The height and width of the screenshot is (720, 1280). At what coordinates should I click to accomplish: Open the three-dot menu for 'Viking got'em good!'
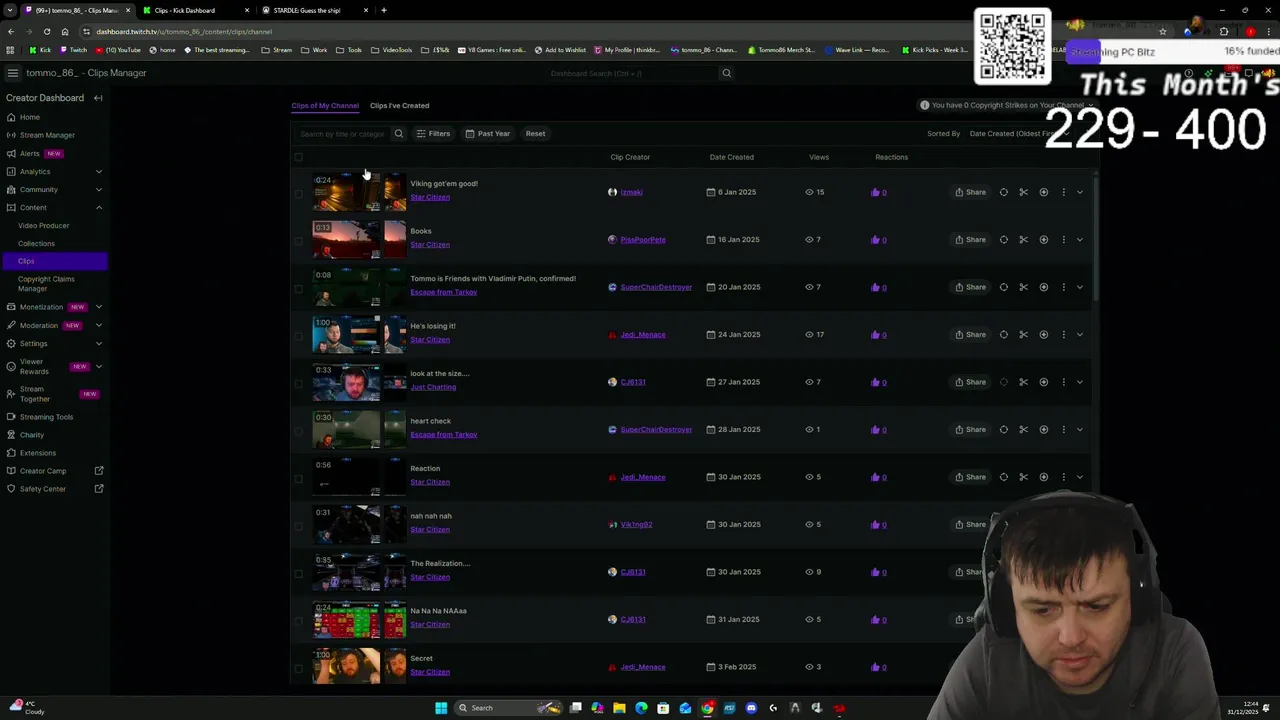pos(1063,192)
